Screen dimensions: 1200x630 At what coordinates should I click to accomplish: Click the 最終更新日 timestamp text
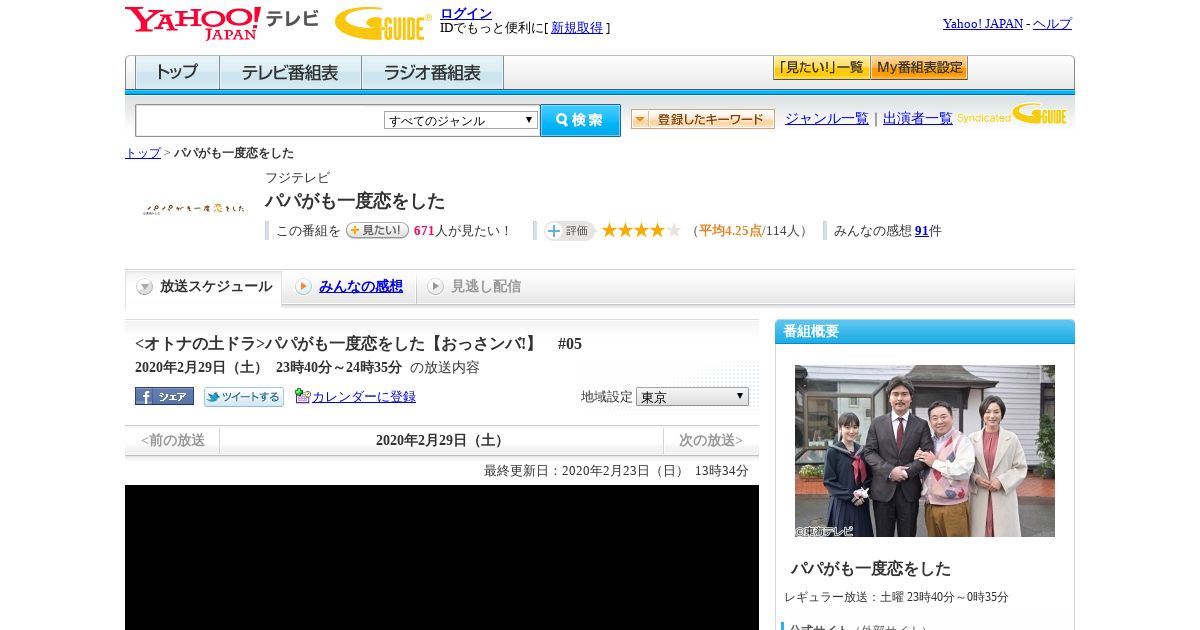point(616,471)
